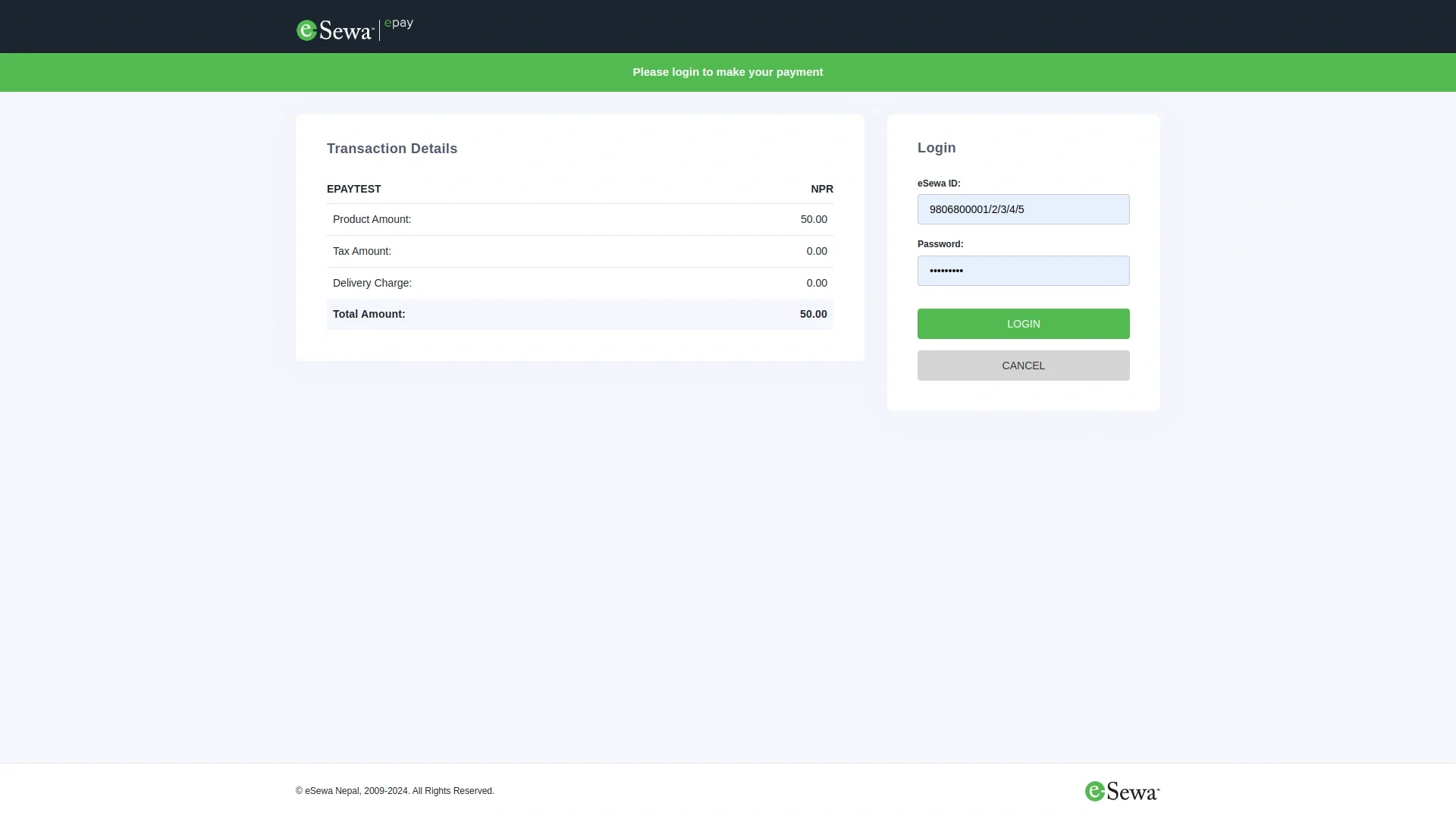Click the NPR currency column header
The image size is (1456, 819).
click(x=821, y=189)
